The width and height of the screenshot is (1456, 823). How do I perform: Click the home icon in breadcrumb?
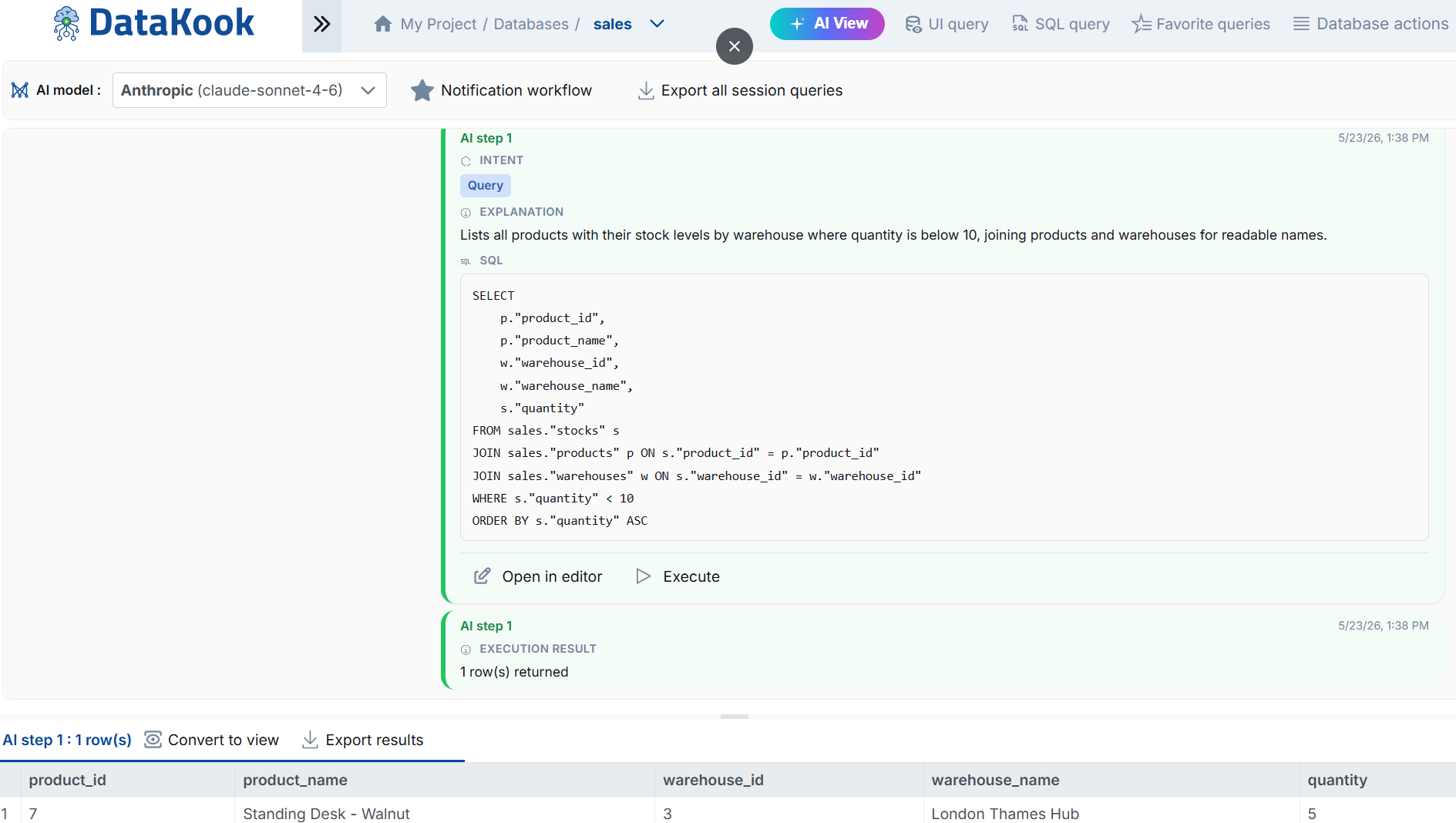point(383,24)
